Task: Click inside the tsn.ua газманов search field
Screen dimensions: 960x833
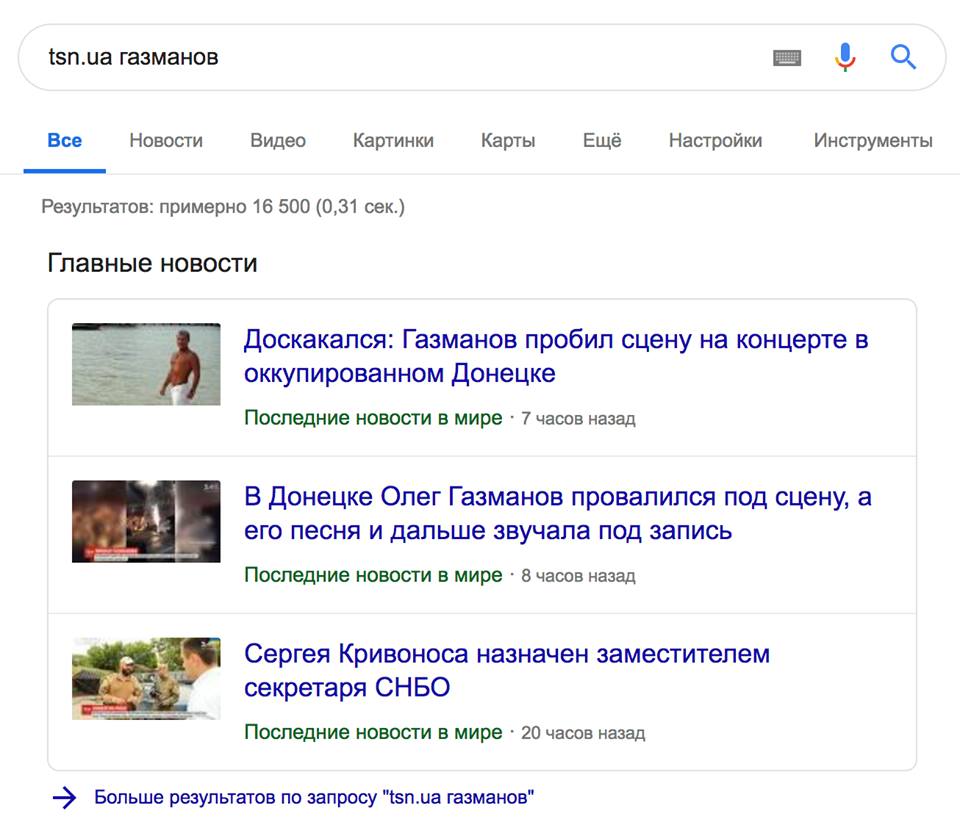Action: click(x=400, y=57)
